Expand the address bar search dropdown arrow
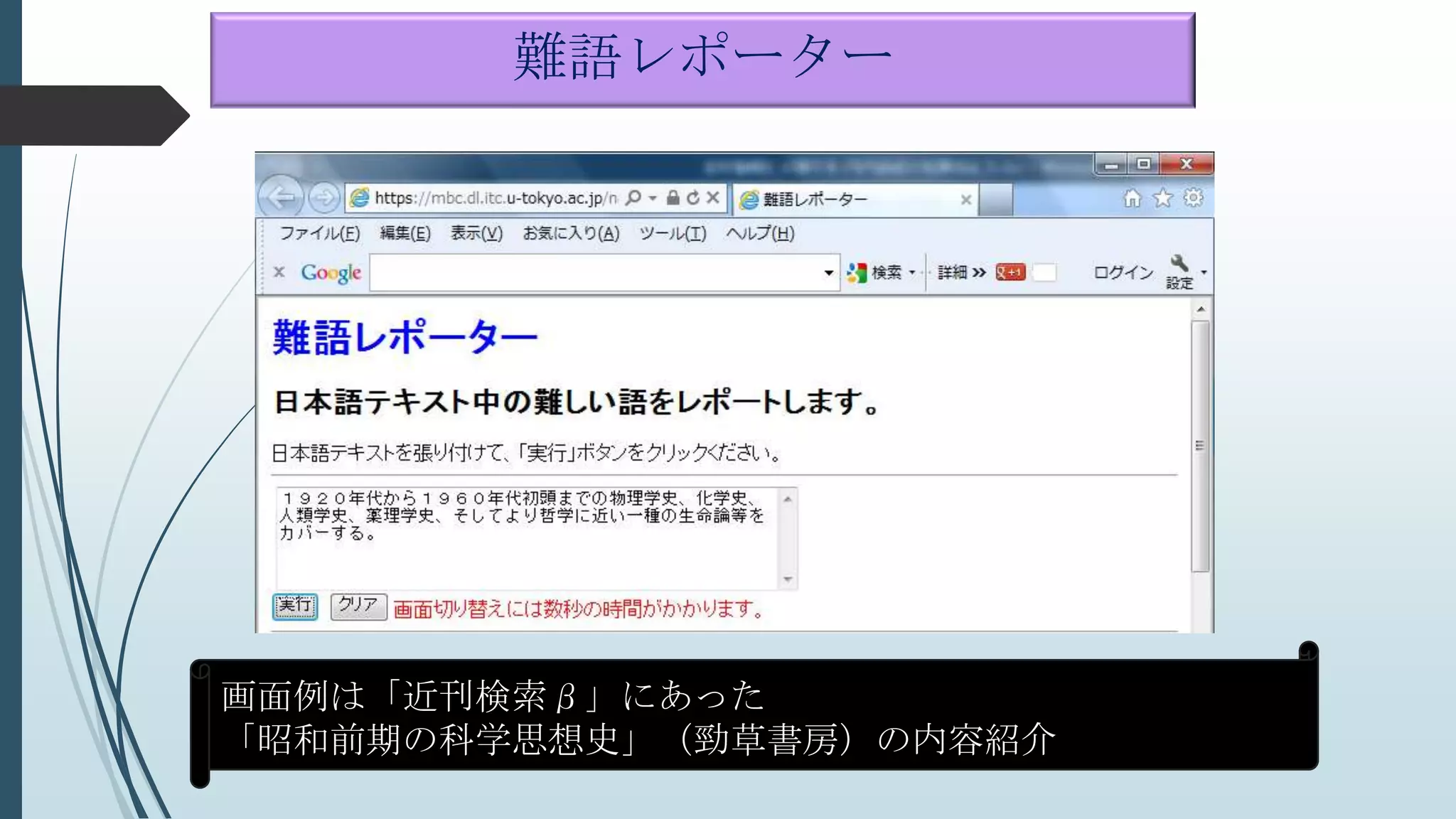The width and height of the screenshot is (1456, 819). tap(652, 198)
